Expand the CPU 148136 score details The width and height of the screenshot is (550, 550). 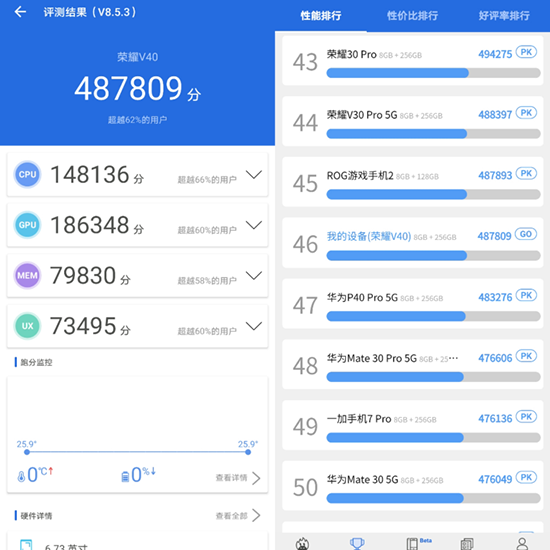[254, 174]
